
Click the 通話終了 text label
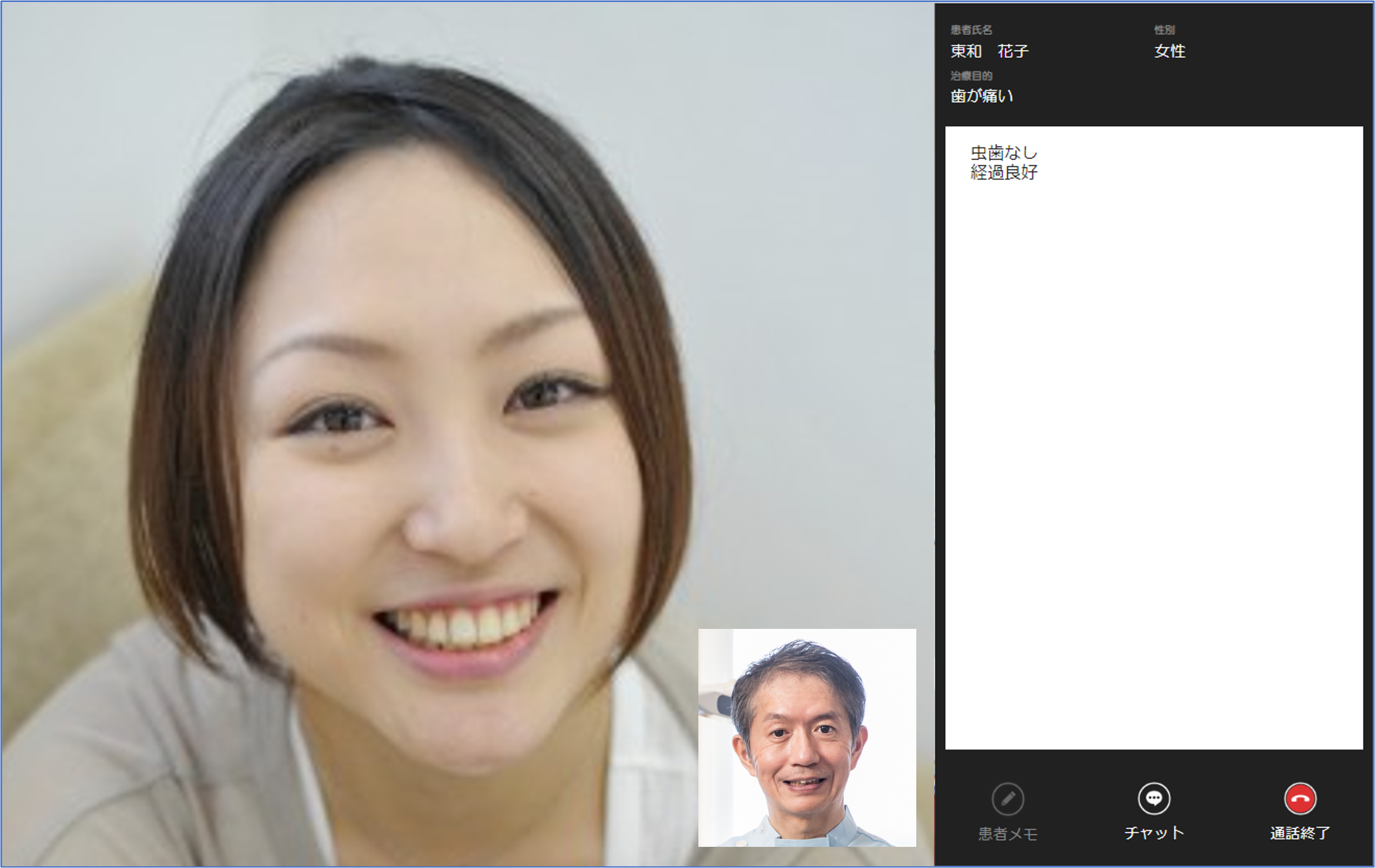(x=1299, y=833)
